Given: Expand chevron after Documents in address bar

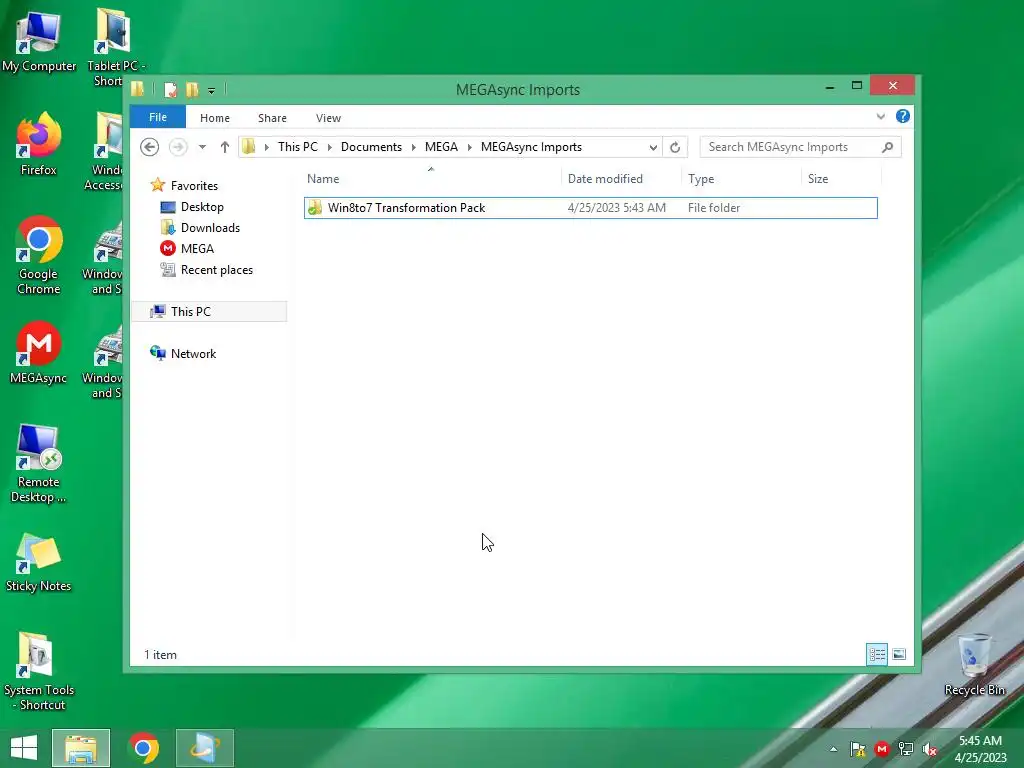Looking at the screenshot, I should tap(413, 147).
